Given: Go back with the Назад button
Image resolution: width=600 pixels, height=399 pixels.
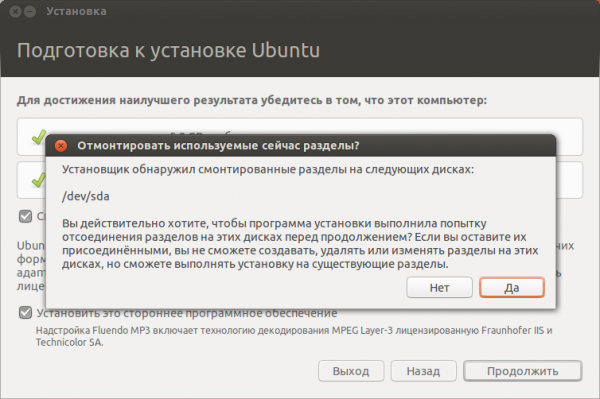Looking at the screenshot, I should (423, 371).
